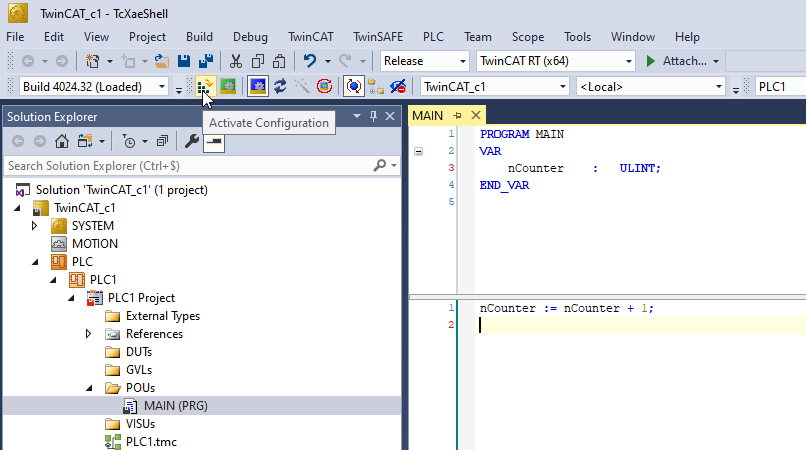Expand the SYSTEM tree node
806x450 pixels.
pos(35,226)
